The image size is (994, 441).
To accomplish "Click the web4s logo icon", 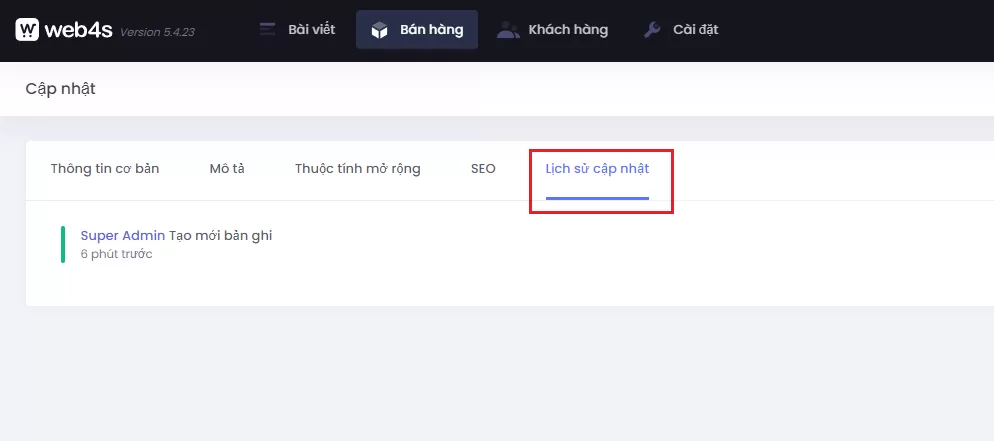I will pos(27,30).
